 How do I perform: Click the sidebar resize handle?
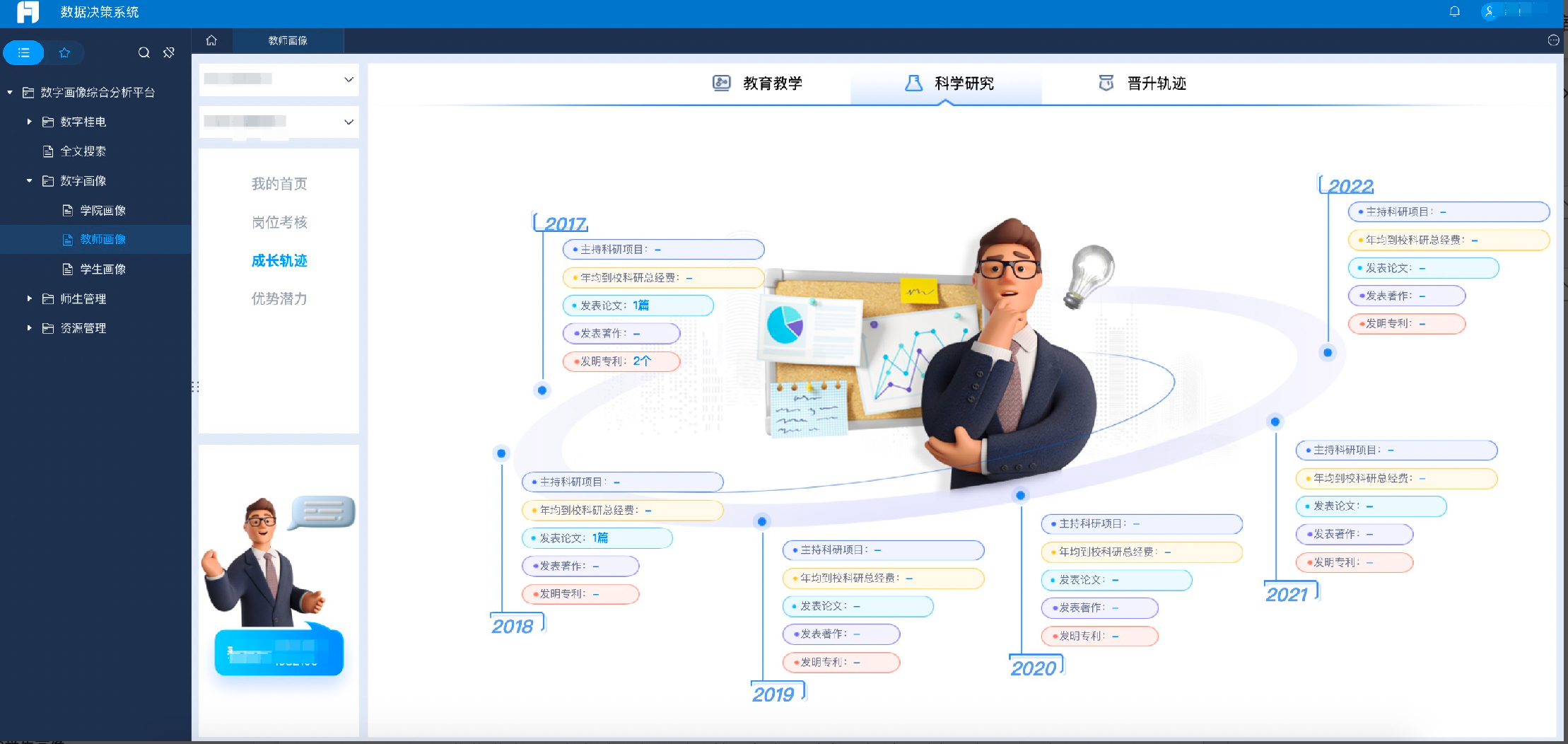click(195, 387)
